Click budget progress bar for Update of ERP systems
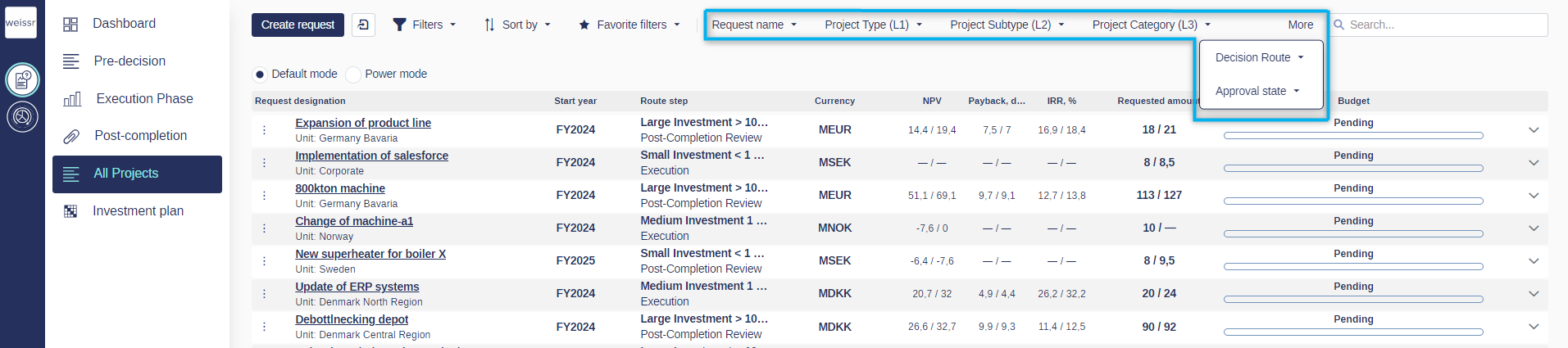Screen dimensions: 1568x348 coord(1353,299)
